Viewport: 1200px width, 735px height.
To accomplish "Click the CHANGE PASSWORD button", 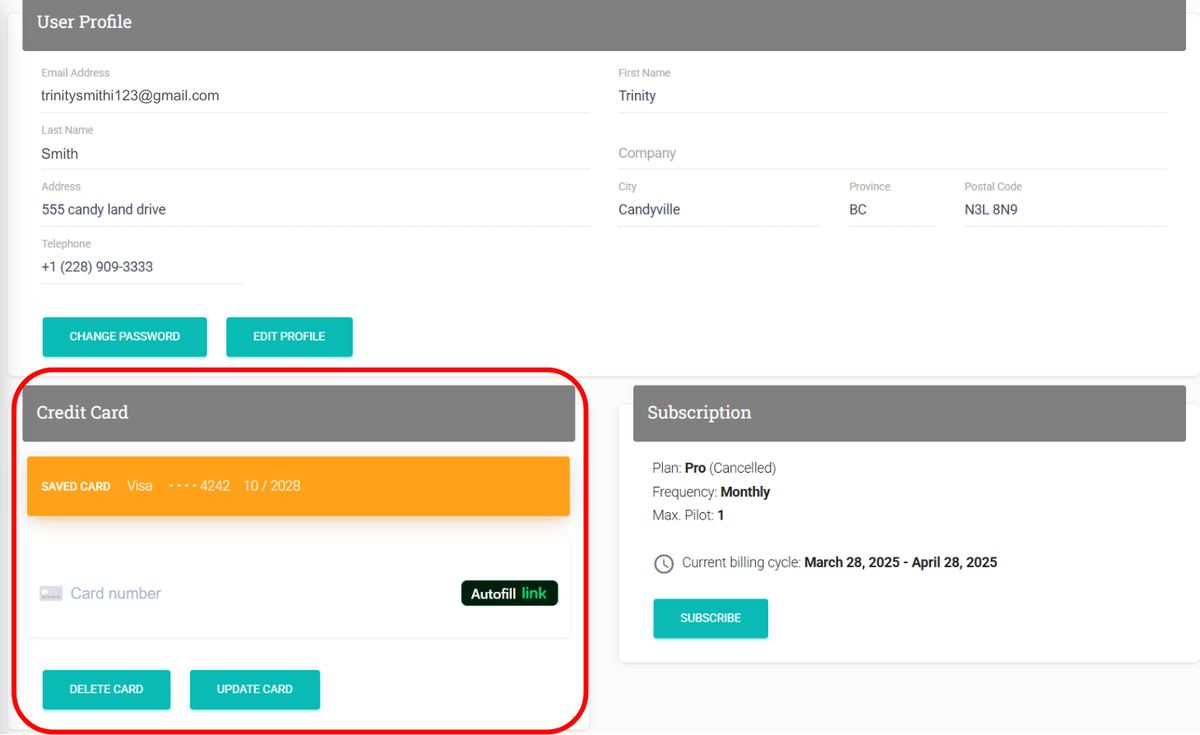I will click(x=124, y=337).
